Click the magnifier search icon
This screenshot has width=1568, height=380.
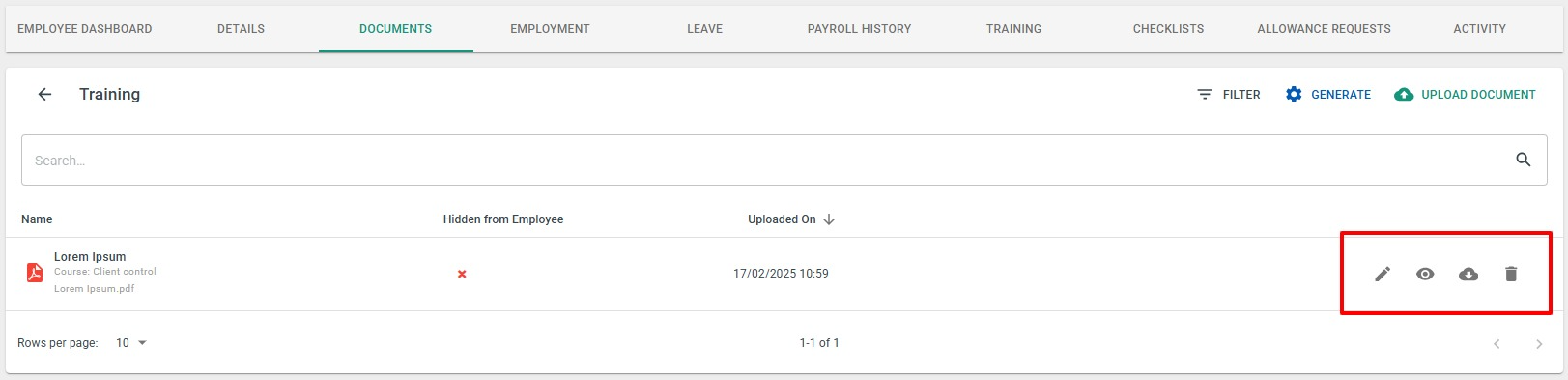point(1524,160)
